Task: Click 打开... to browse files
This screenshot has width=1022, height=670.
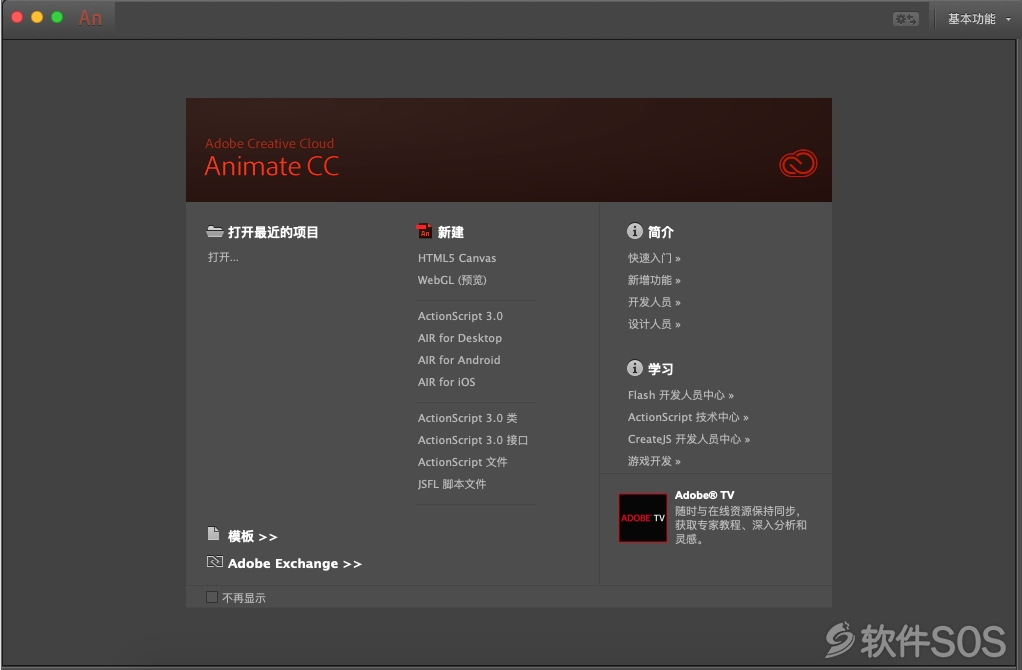Action: (x=223, y=257)
